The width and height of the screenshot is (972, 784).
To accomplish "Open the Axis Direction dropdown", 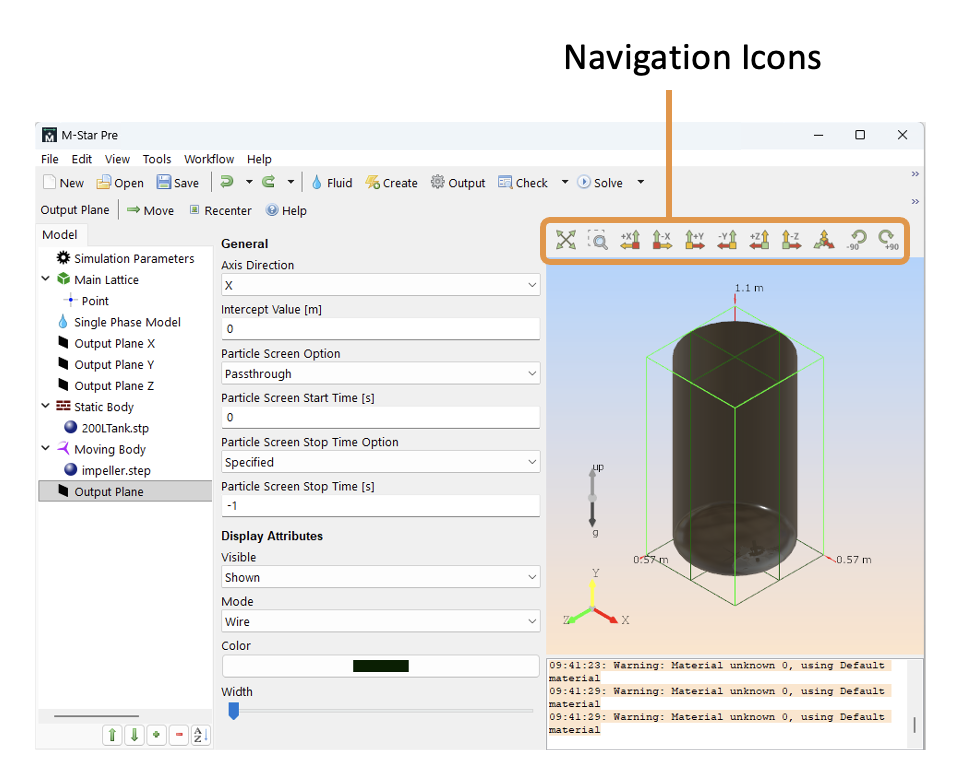I will coord(380,286).
